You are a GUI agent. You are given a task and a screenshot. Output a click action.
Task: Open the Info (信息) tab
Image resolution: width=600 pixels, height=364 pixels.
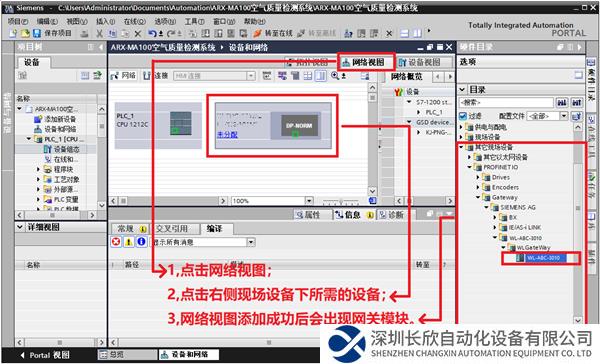(x=353, y=215)
